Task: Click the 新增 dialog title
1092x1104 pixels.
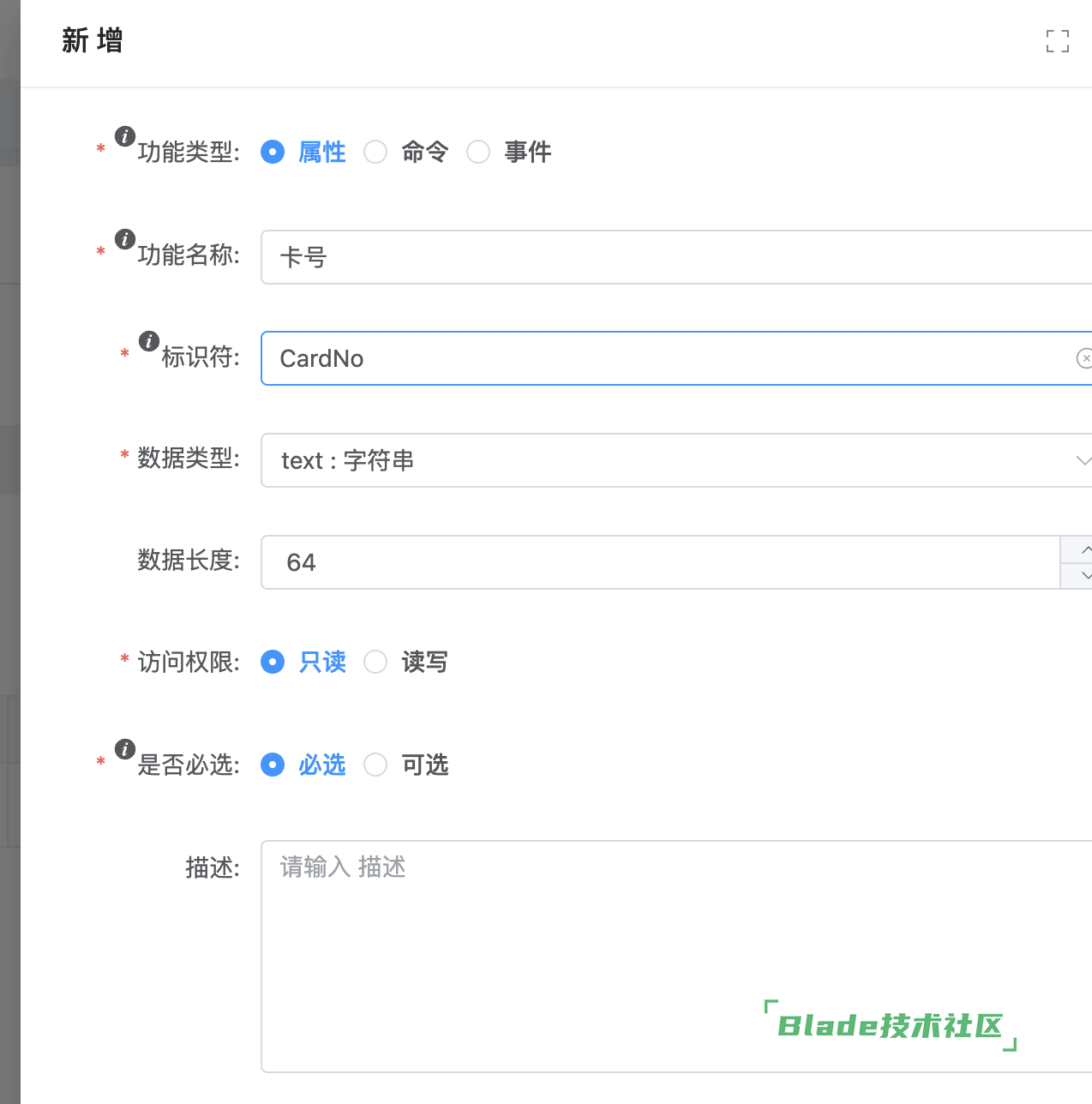Action: tap(93, 41)
